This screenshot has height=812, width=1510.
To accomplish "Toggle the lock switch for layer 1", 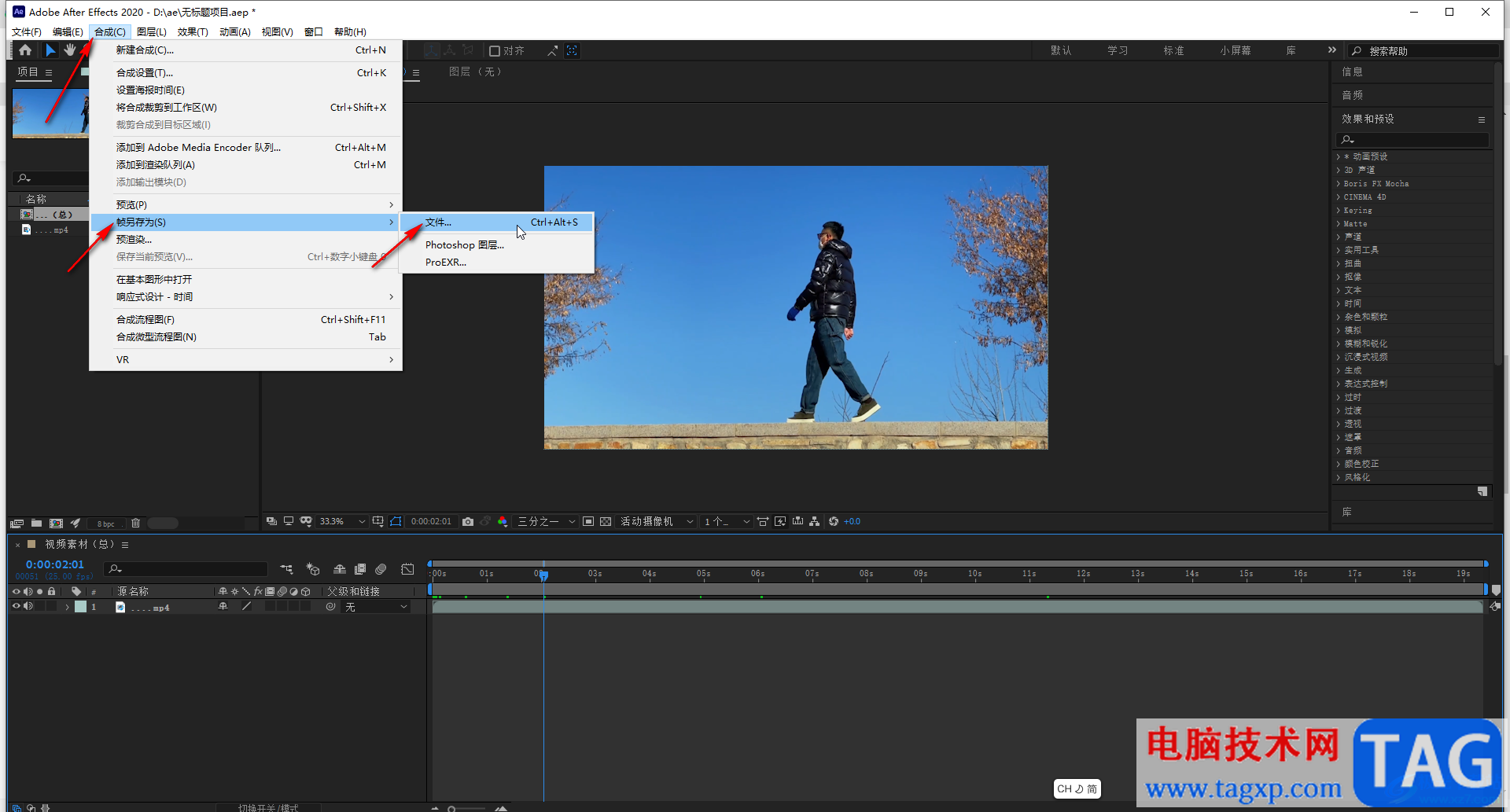I will coord(52,606).
